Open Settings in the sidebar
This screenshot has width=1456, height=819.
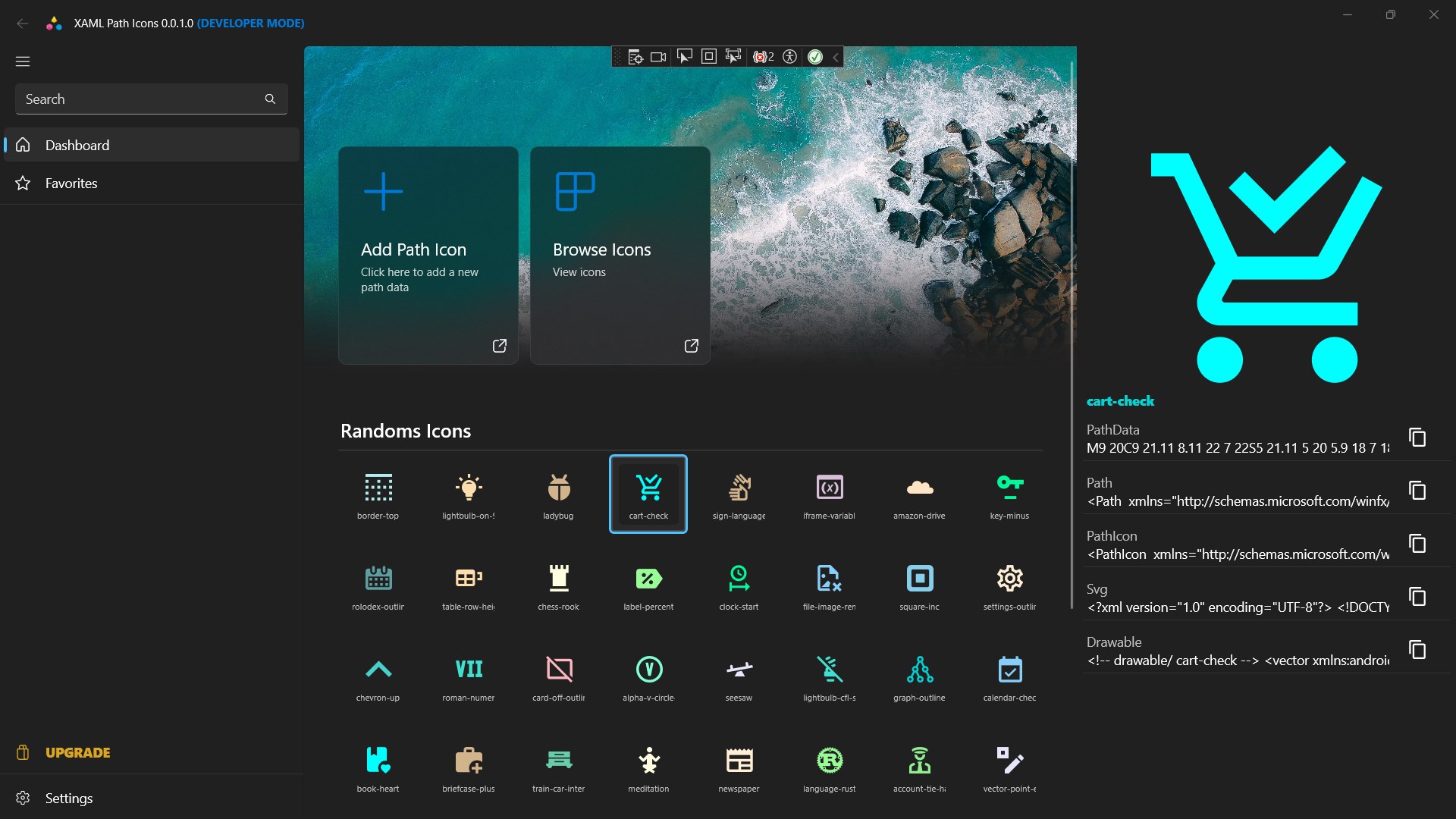pyautogui.click(x=68, y=798)
